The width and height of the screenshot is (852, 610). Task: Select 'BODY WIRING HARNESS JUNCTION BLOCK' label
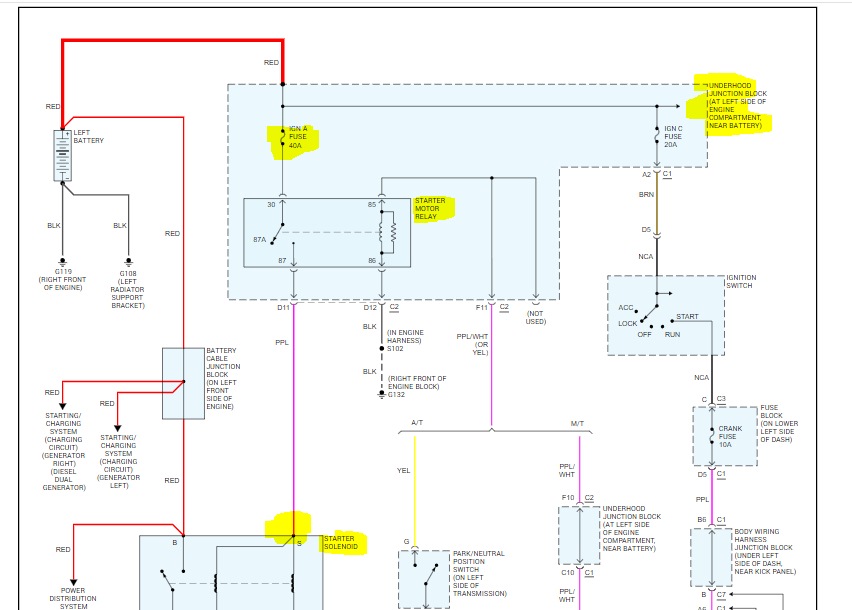pyautogui.click(x=765, y=551)
